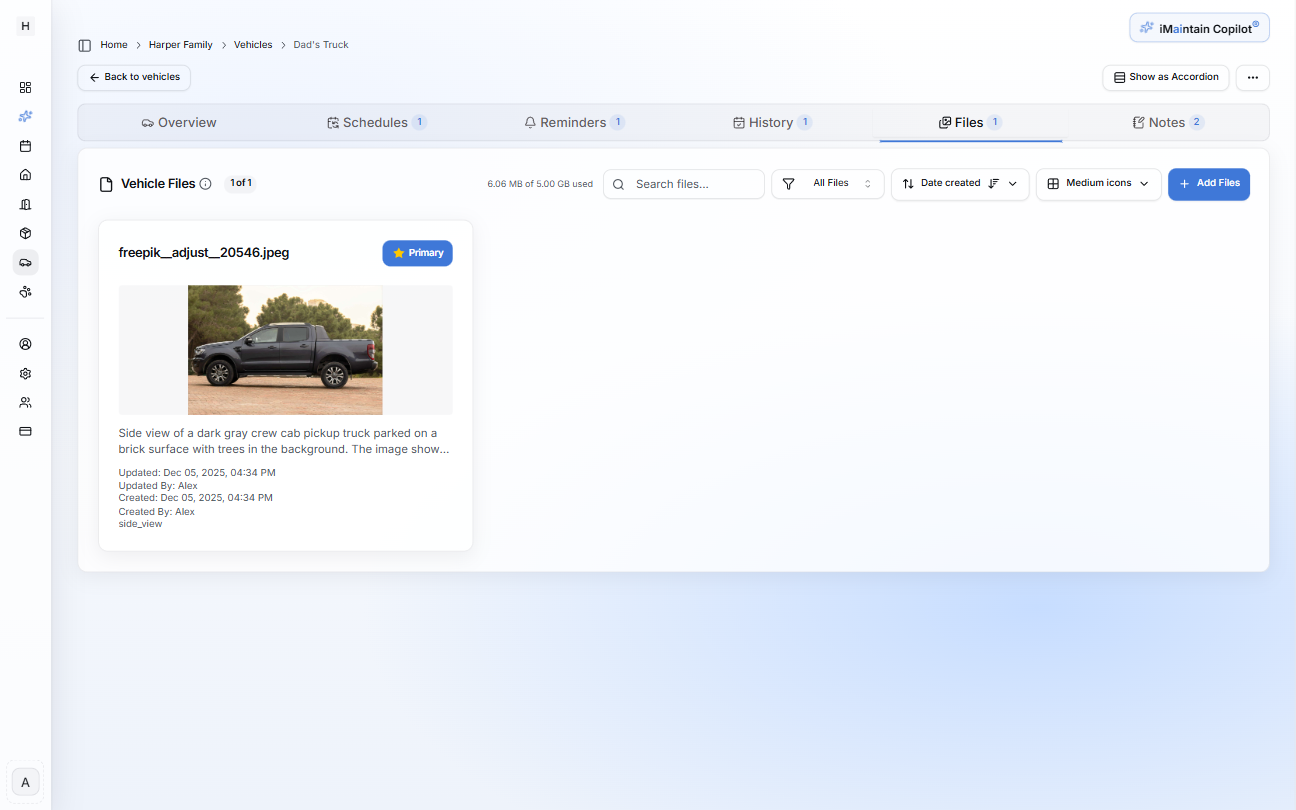Toggle Primary status on the truck photo
1296x810 pixels.
click(x=417, y=253)
